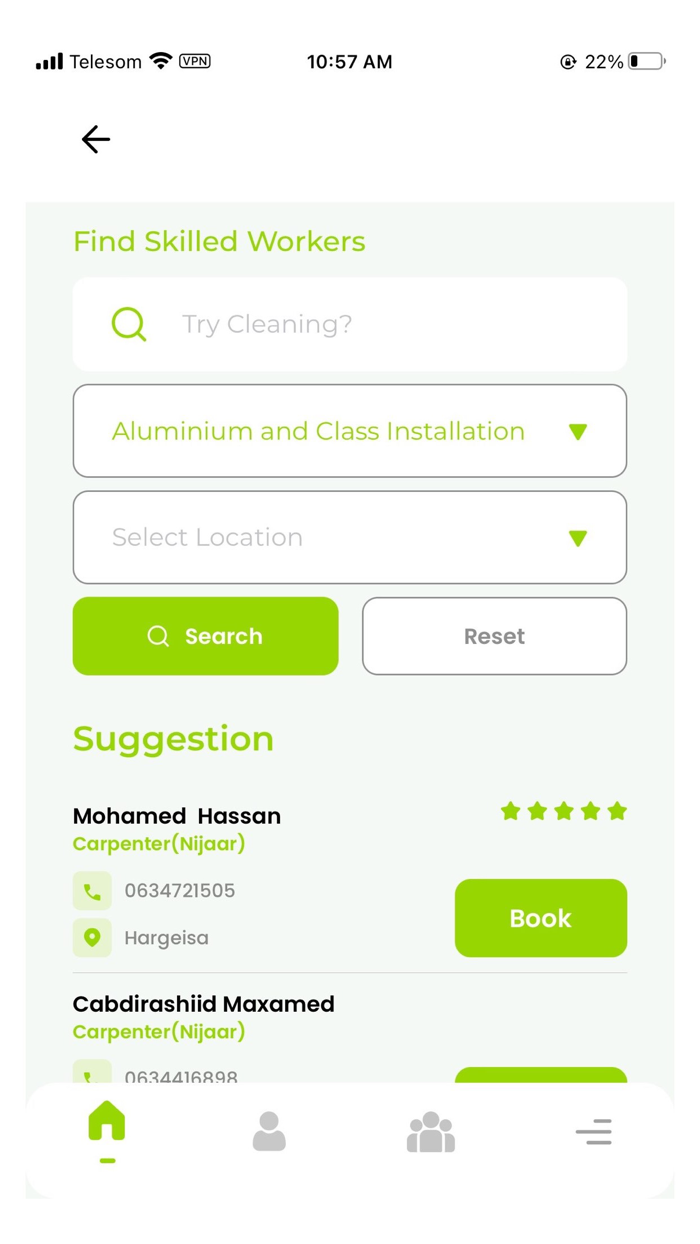Tap the phone icon beside 0634721505
The image size is (700, 1244).
pos(91,890)
